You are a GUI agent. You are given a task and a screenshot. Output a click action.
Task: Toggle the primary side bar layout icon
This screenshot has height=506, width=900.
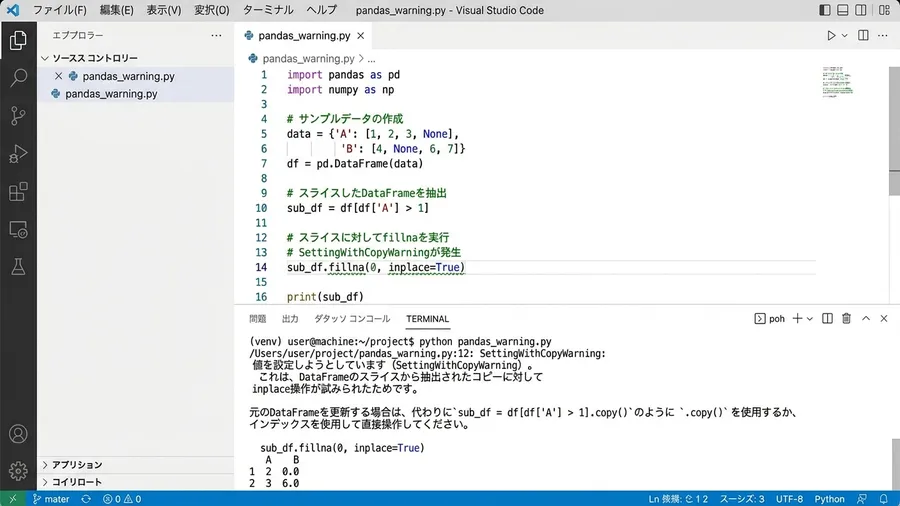click(x=824, y=10)
